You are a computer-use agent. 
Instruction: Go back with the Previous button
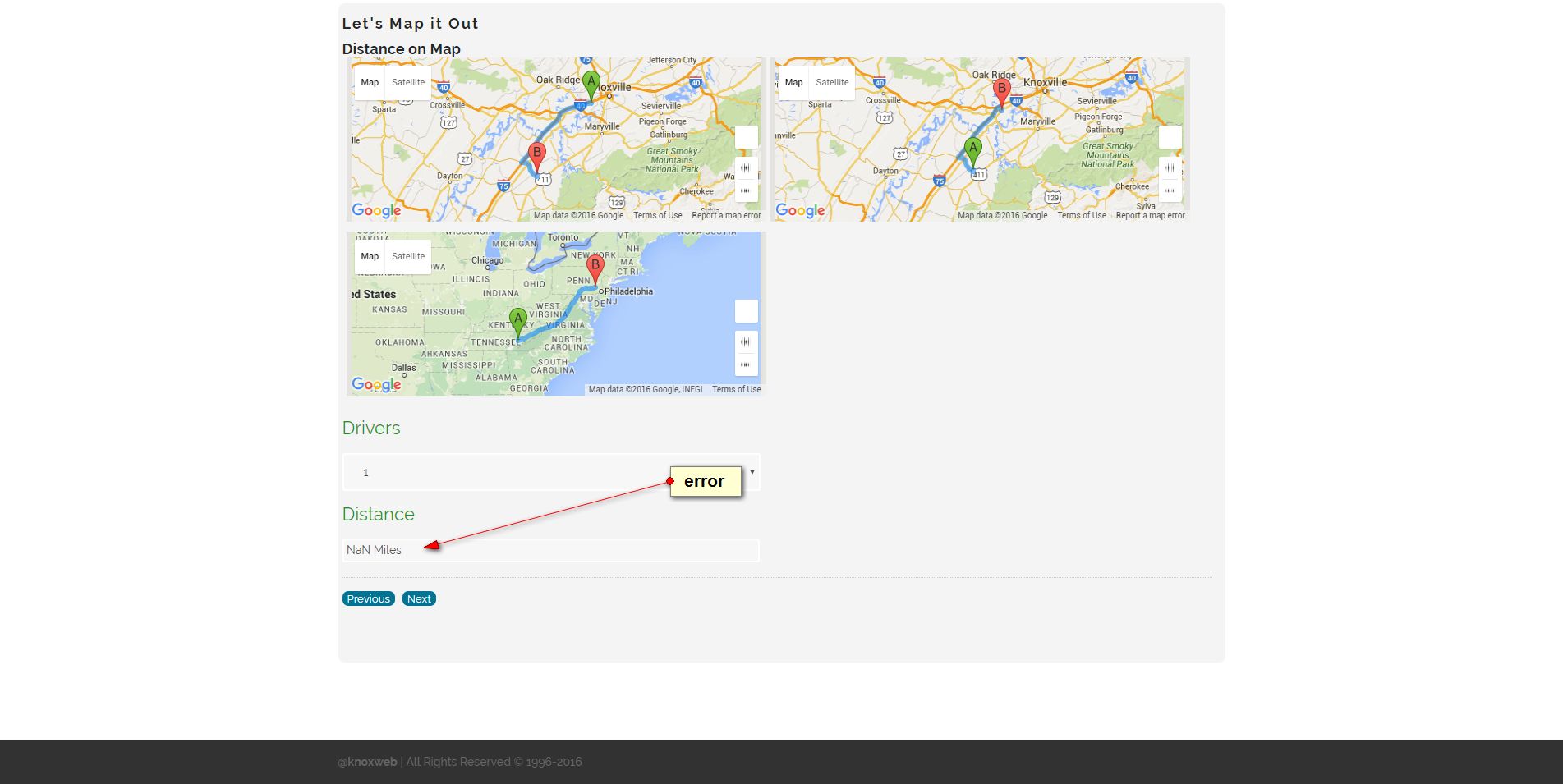pos(369,598)
